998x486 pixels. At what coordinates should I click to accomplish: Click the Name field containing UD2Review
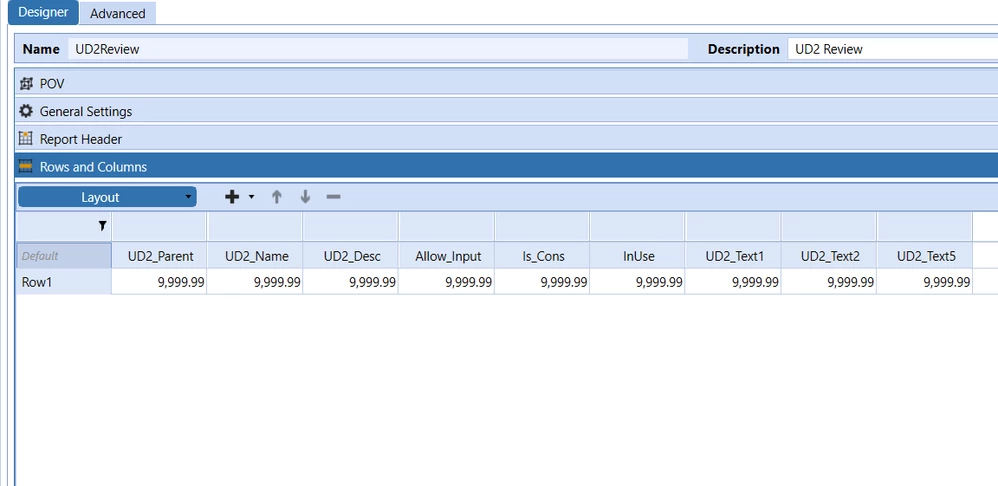(378, 49)
